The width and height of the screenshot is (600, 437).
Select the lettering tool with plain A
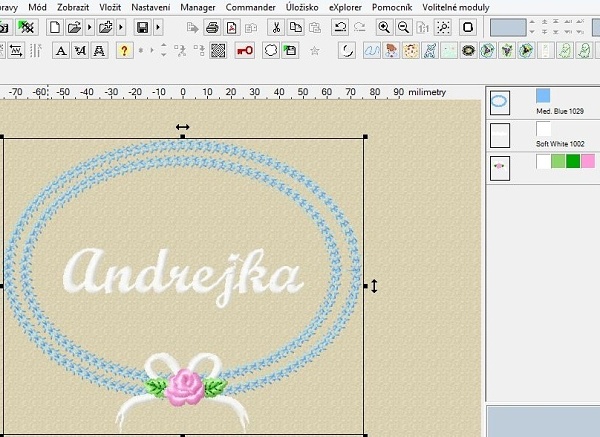click(x=61, y=50)
